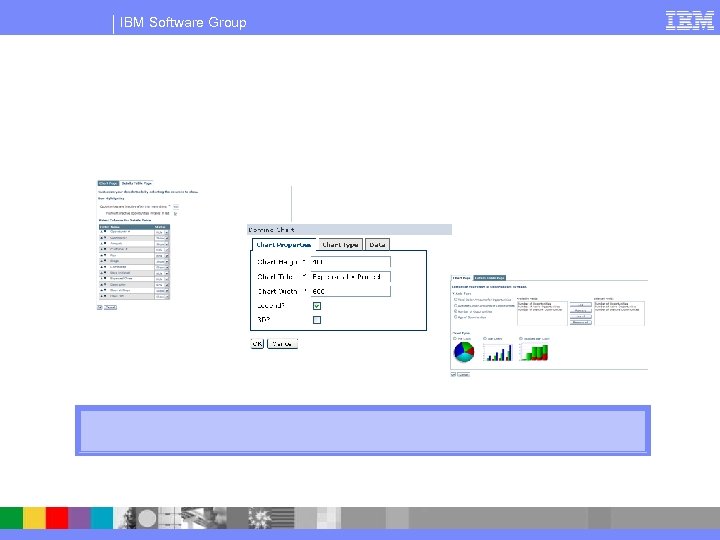Click Cancel button below right chart panel

463,375
